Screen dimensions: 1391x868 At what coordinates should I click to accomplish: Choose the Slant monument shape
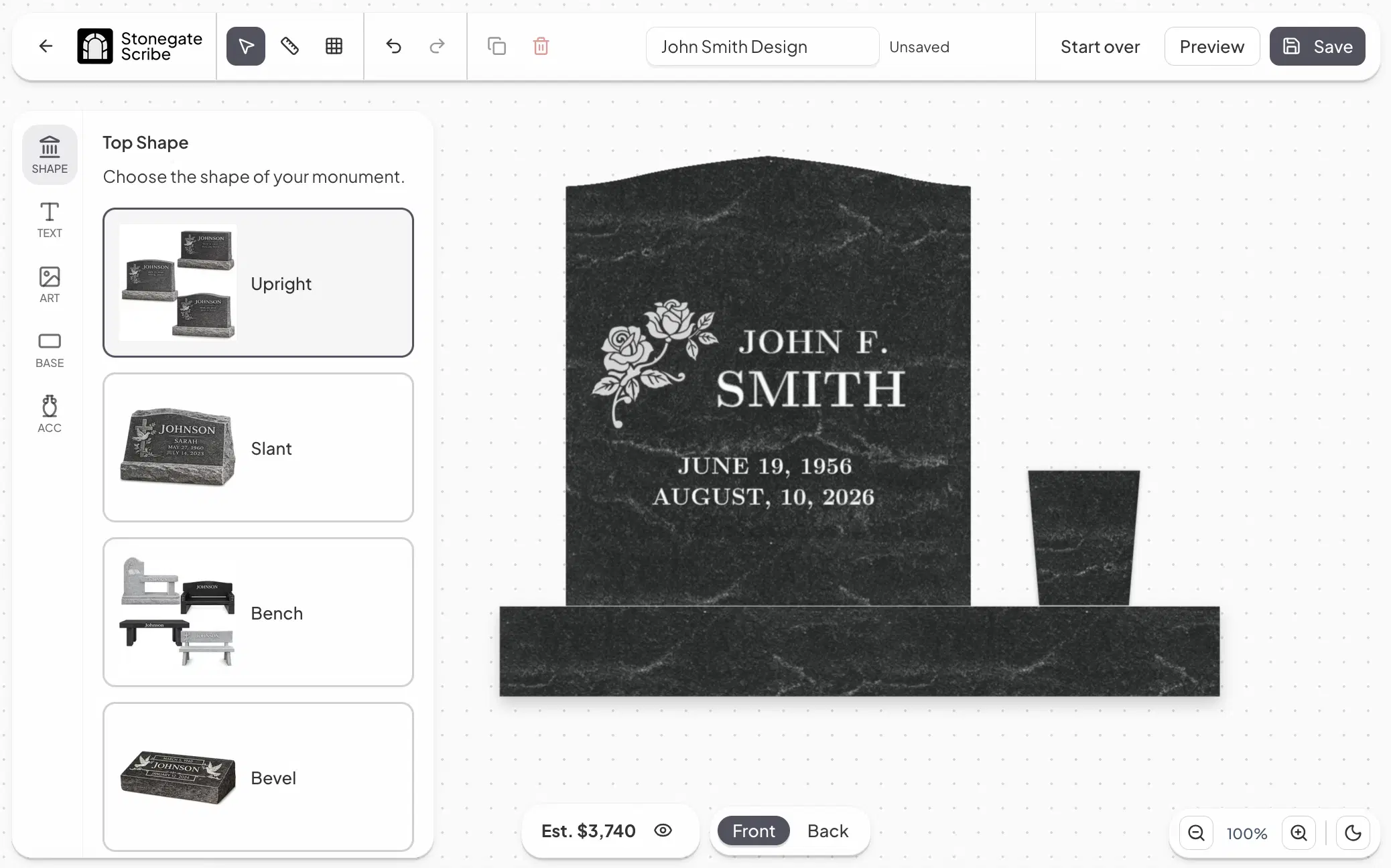(x=258, y=448)
